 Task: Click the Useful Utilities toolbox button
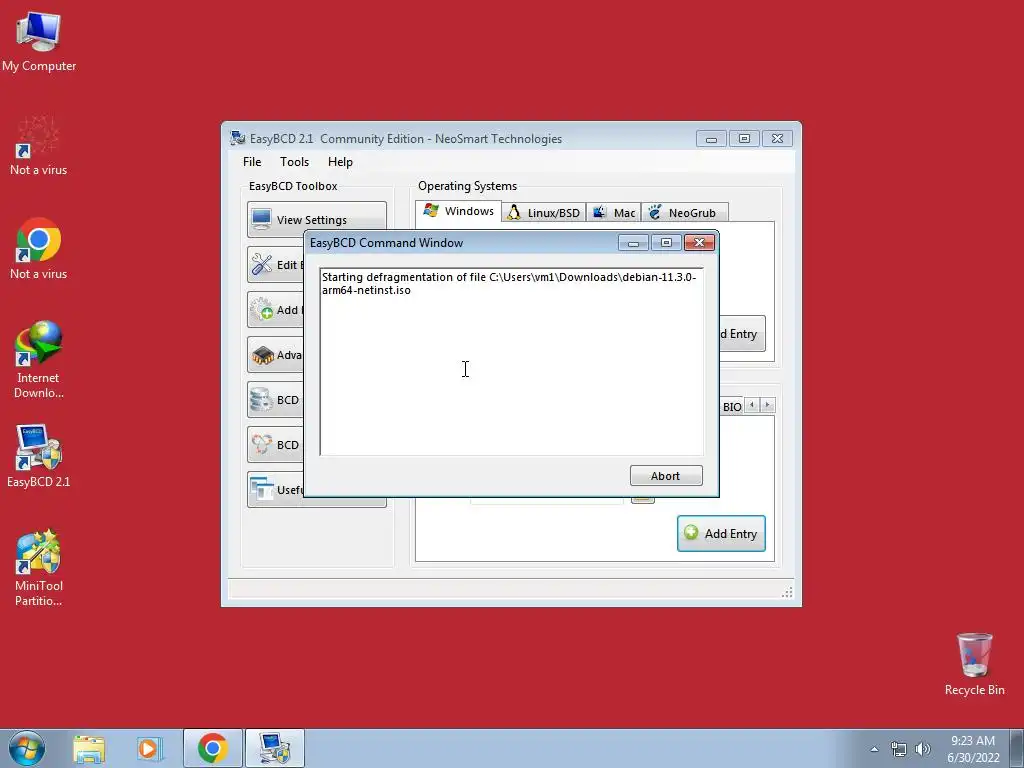pyautogui.click(x=276, y=489)
